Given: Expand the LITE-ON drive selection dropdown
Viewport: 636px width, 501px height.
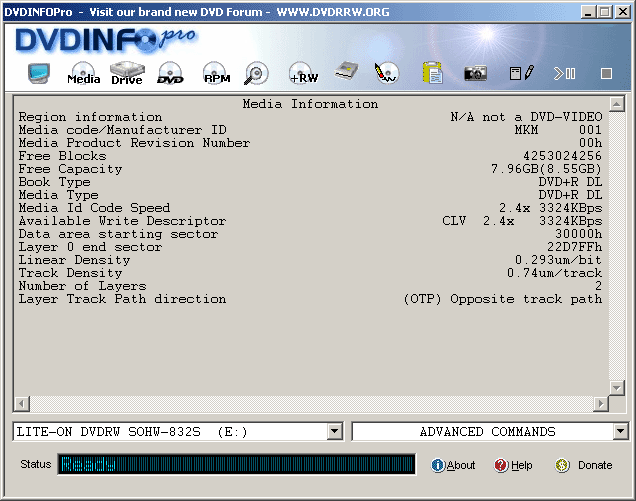Looking at the screenshot, I should coord(335,431).
